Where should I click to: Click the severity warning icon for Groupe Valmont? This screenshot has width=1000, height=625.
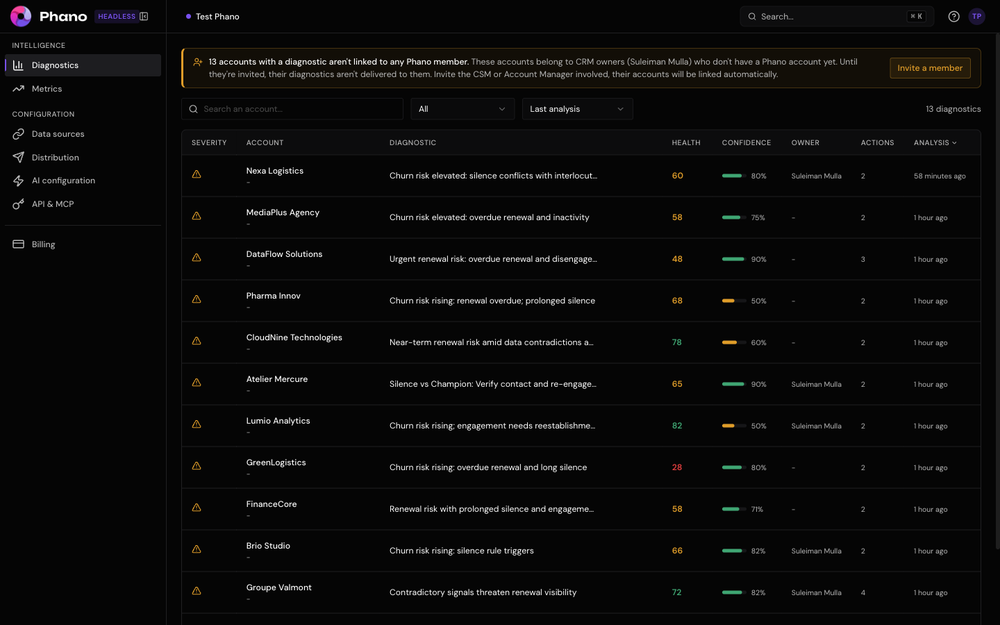tap(196, 591)
